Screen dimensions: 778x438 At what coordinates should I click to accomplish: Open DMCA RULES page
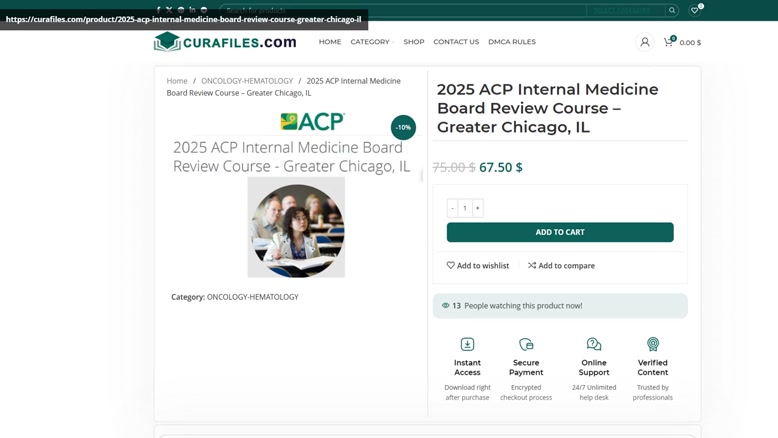(512, 42)
